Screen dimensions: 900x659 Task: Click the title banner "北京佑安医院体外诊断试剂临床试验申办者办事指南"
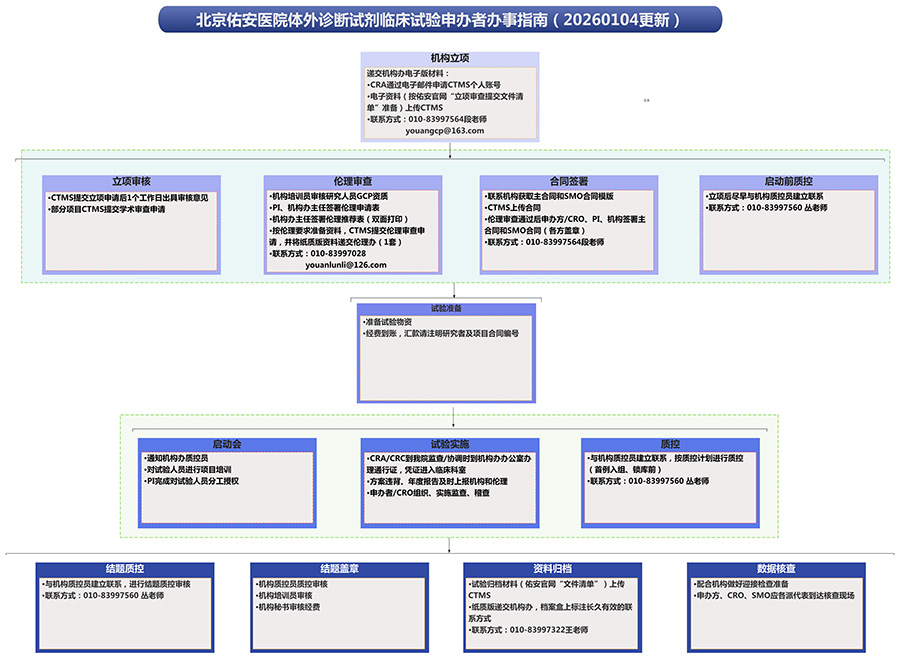point(440,20)
